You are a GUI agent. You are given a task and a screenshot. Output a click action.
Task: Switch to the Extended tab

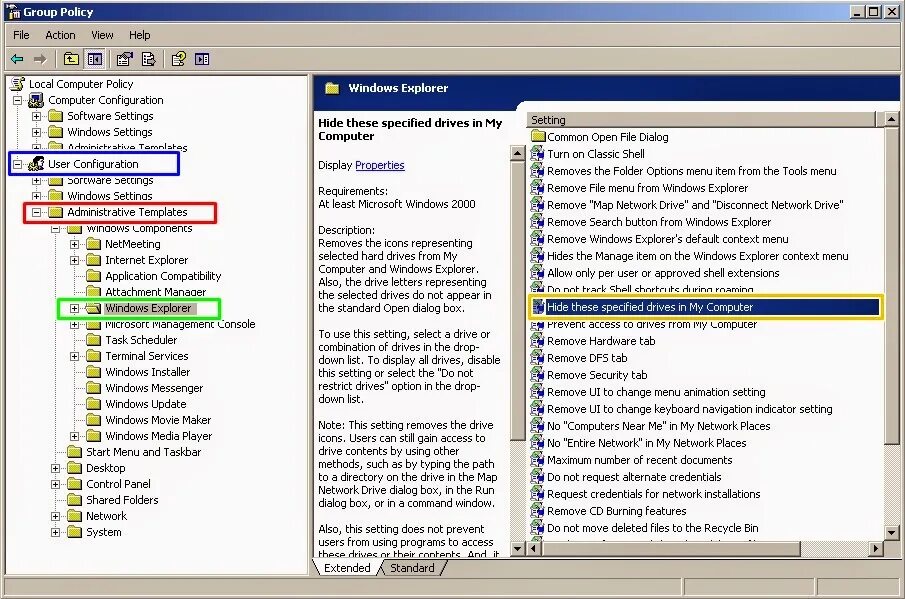click(x=347, y=568)
